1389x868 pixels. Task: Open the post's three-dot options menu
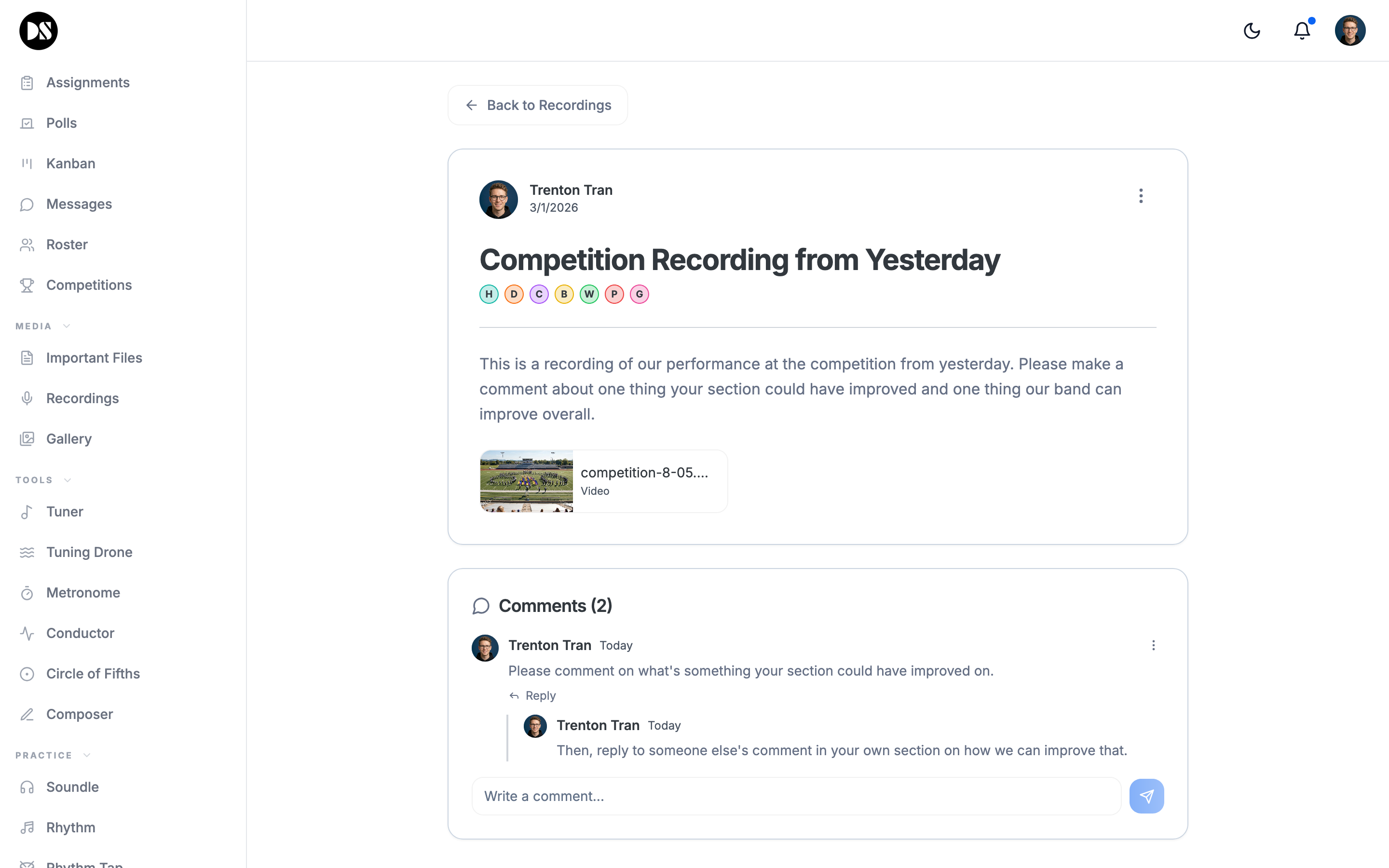(x=1141, y=195)
